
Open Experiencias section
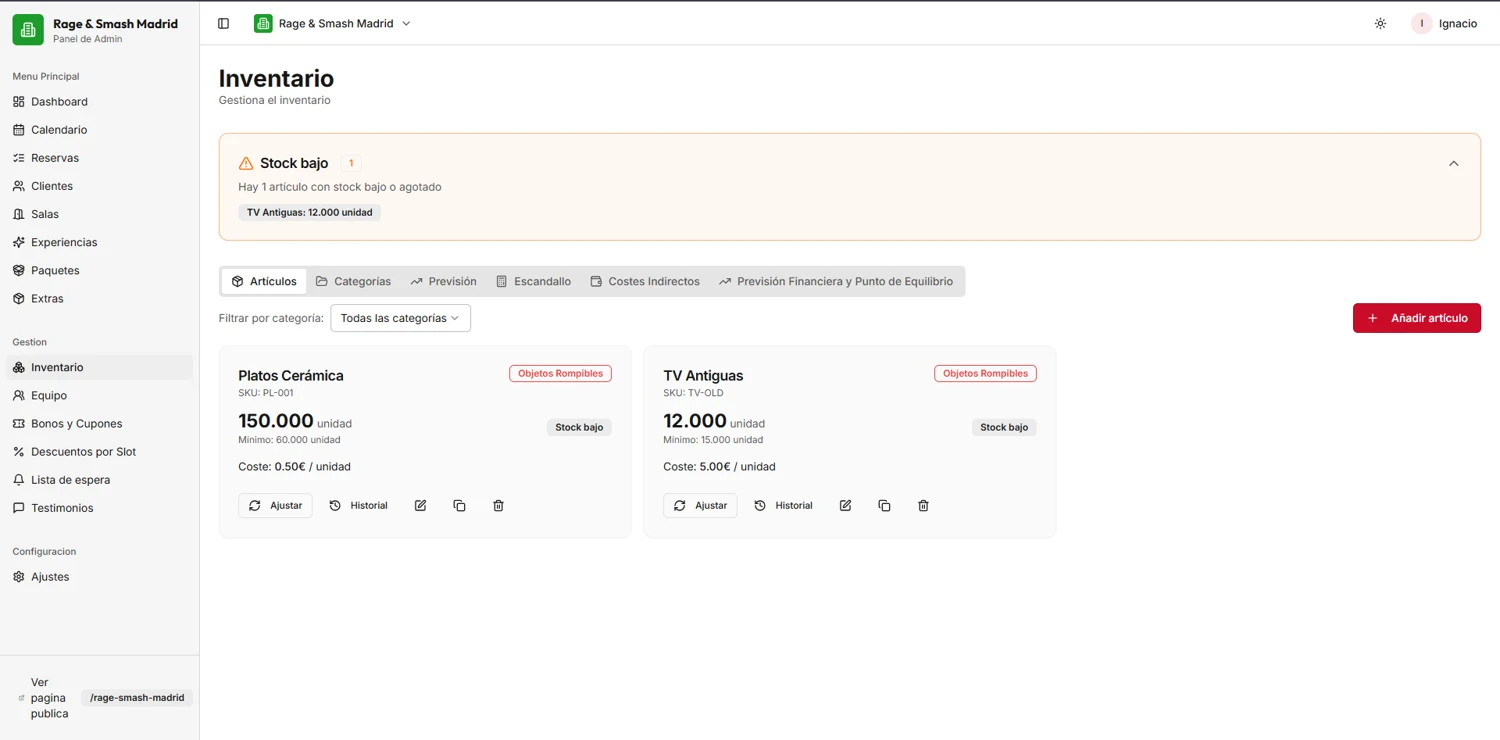pyautogui.click(x=99, y=242)
